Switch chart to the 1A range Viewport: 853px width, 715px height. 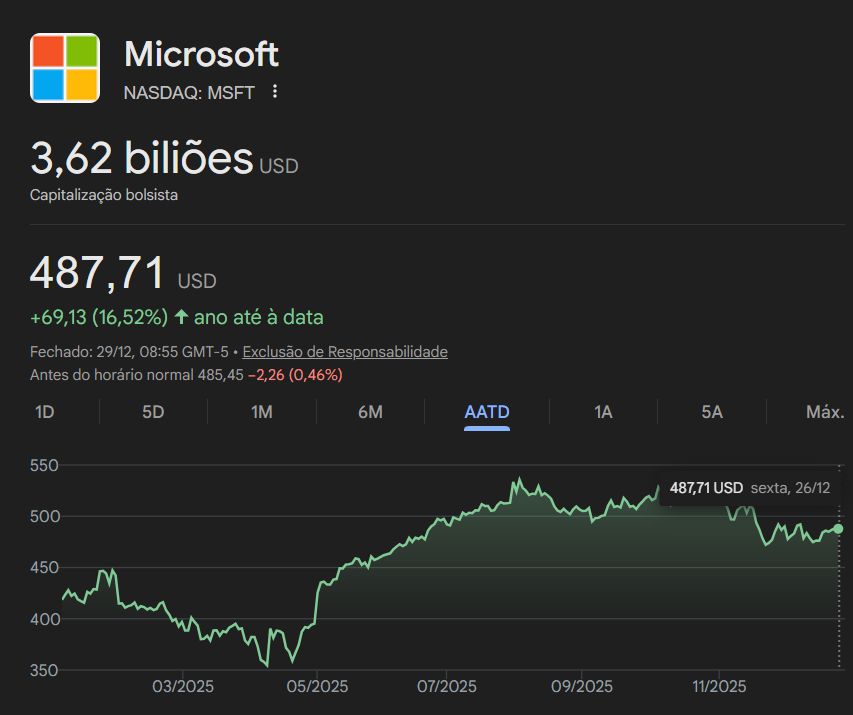[603, 412]
